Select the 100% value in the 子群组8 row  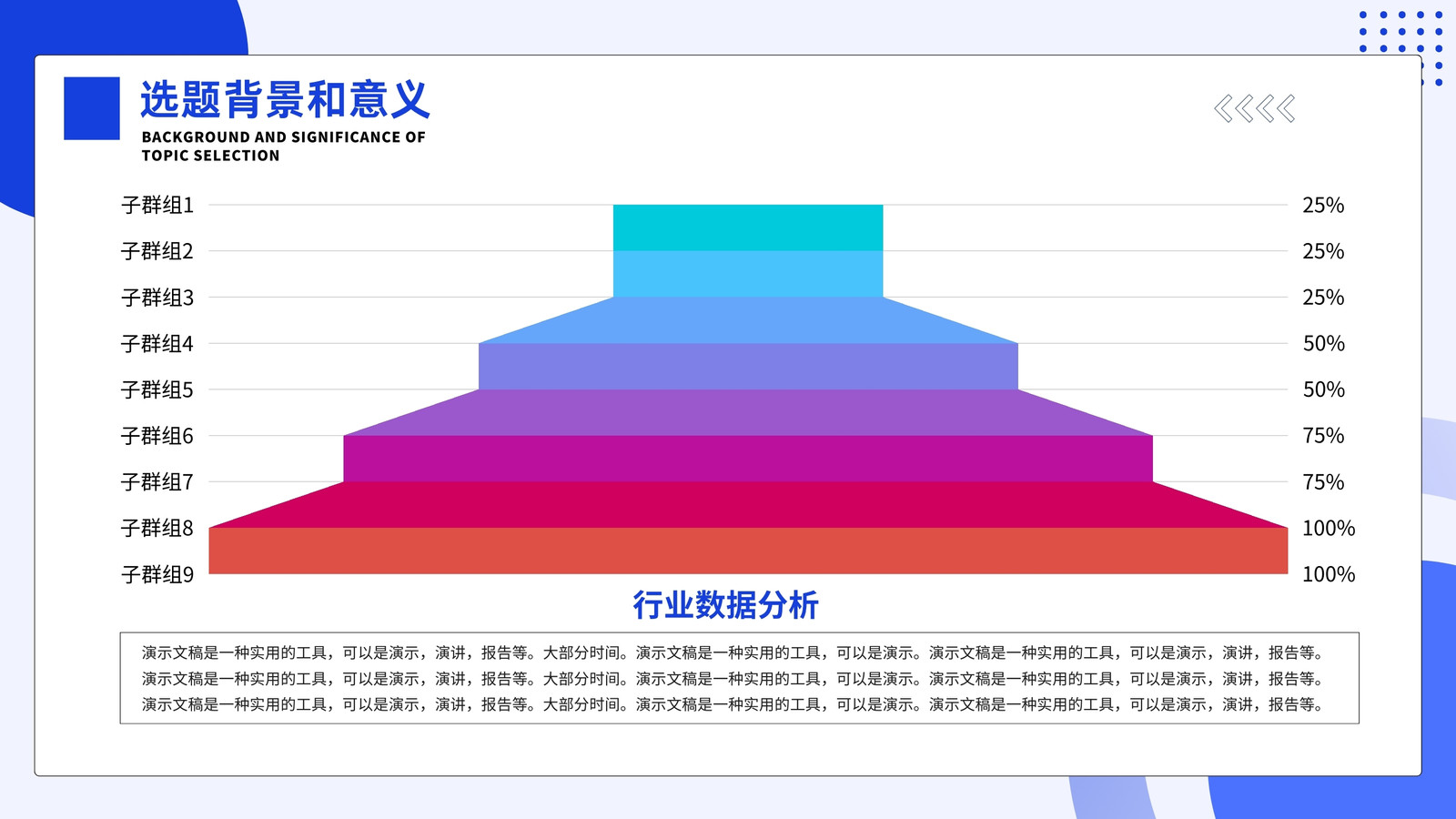point(1329,529)
